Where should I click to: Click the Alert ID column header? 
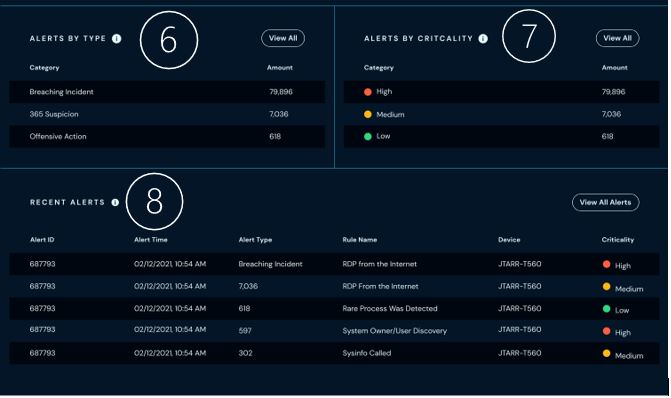[42, 240]
